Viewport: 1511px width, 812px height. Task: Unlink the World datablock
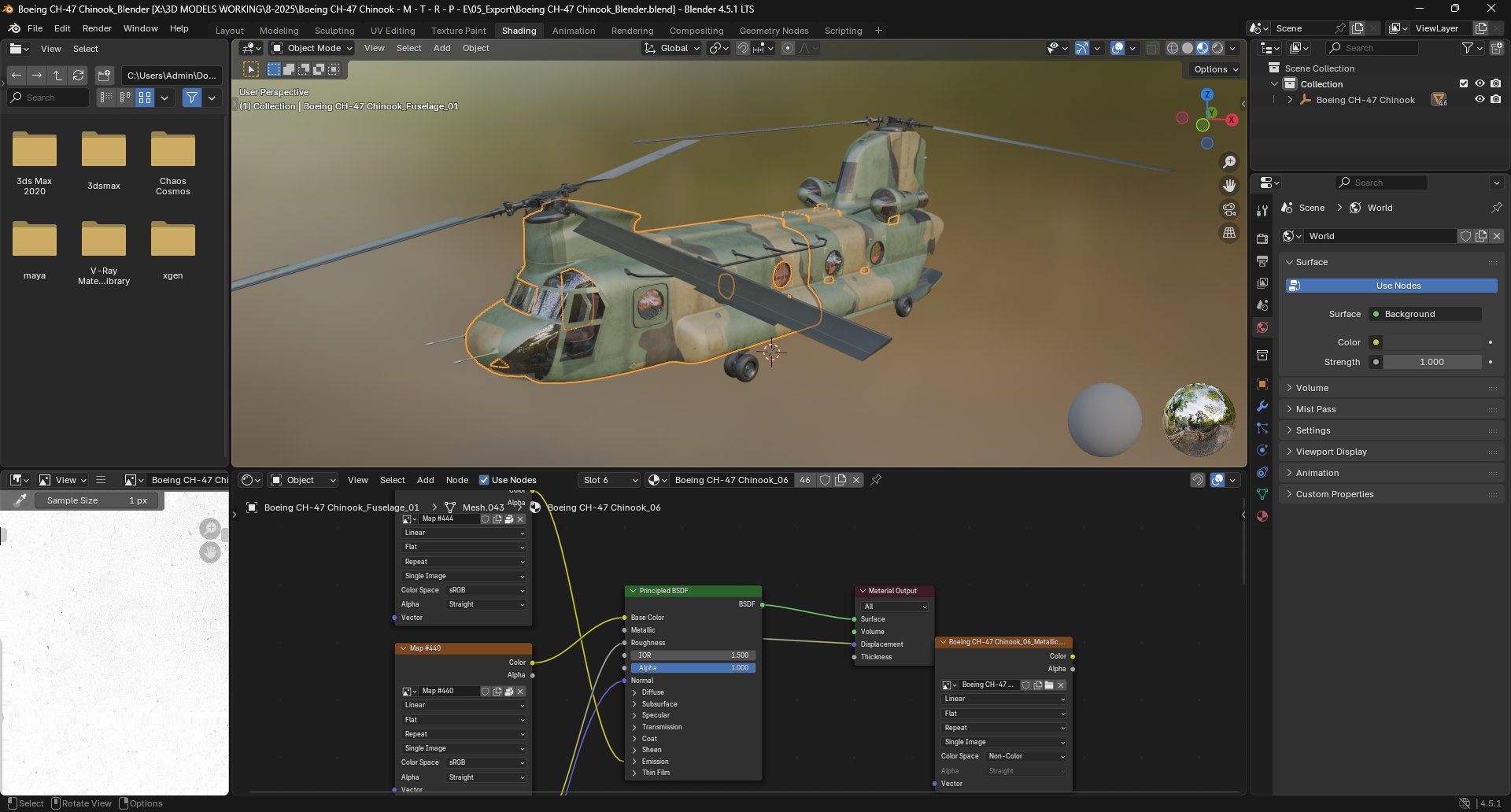point(1497,236)
